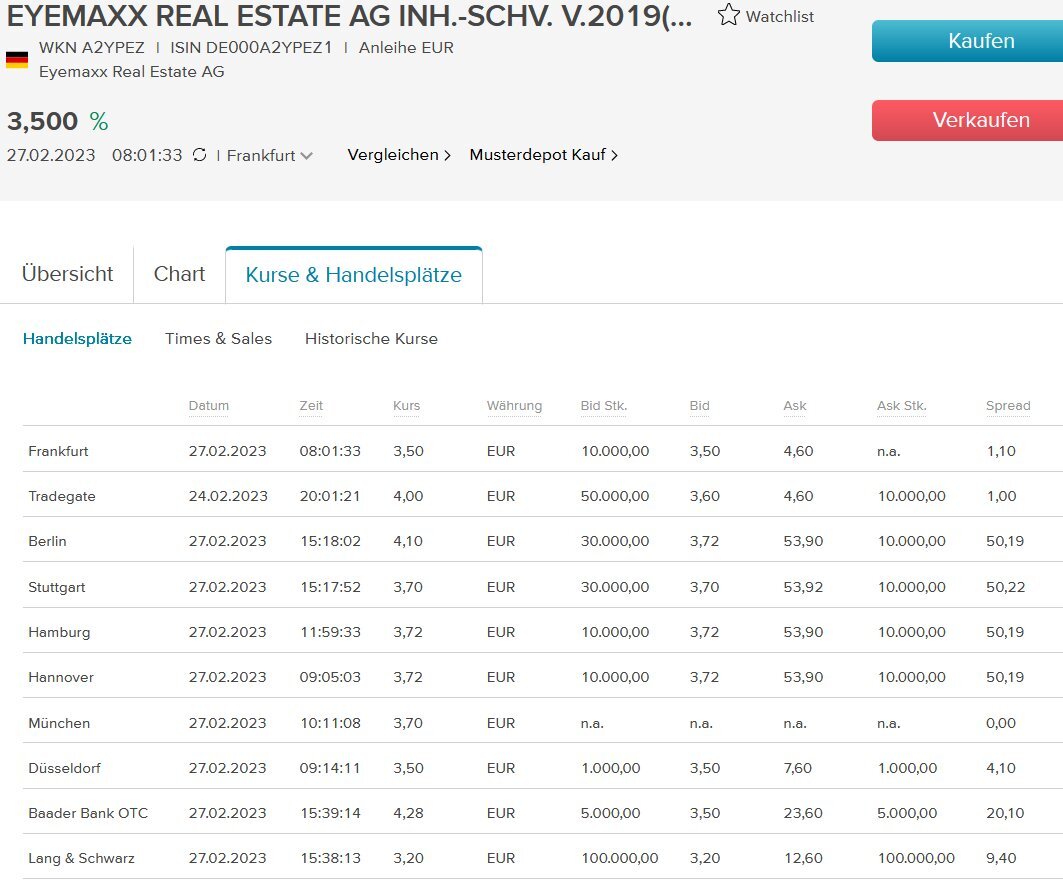Click Berlin time 15:18:02
This screenshot has height=882, width=1063.
tap(330, 541)
